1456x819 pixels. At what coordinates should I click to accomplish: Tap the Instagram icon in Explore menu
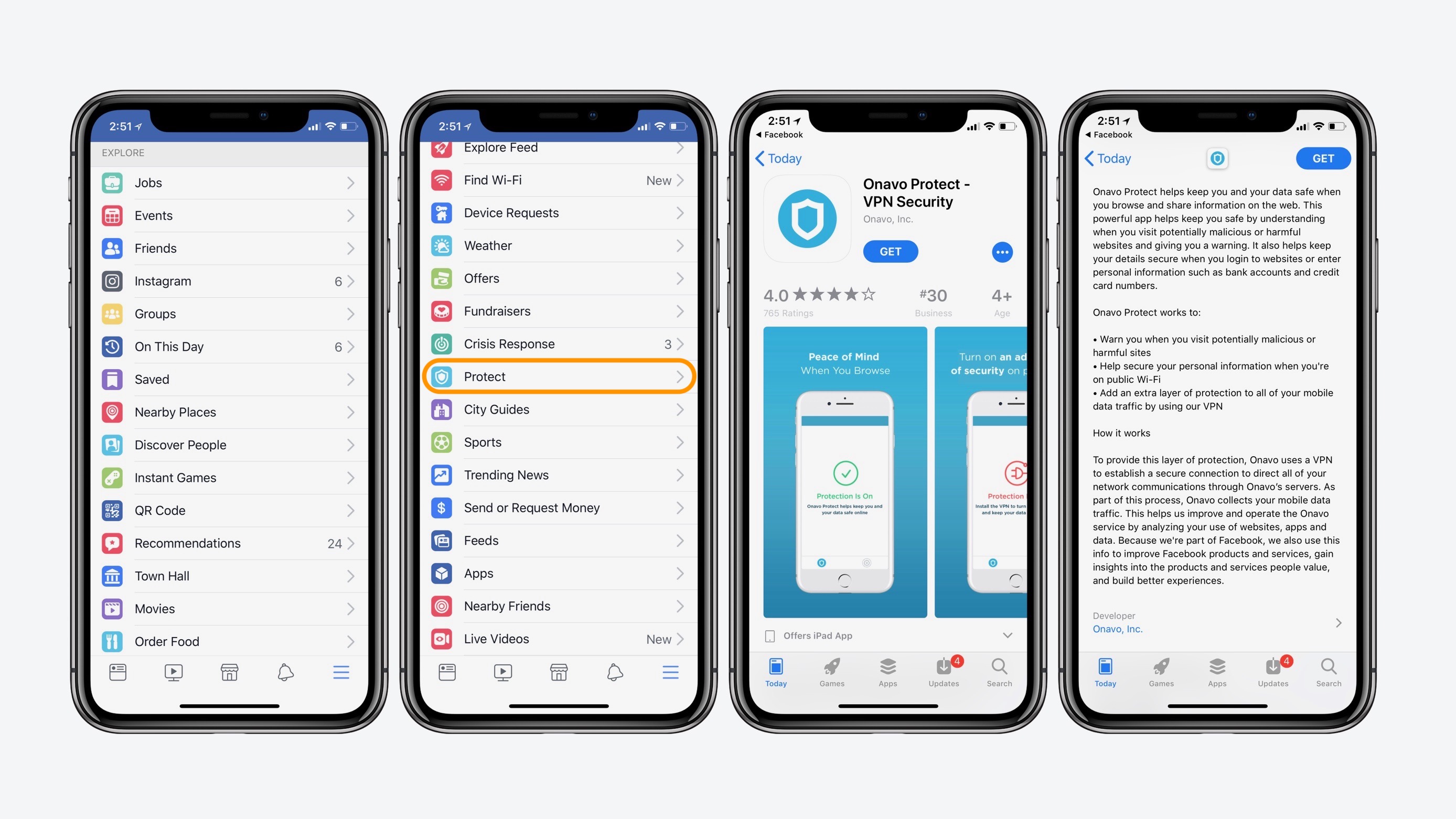pyautogui.click(x=112, y=280)
